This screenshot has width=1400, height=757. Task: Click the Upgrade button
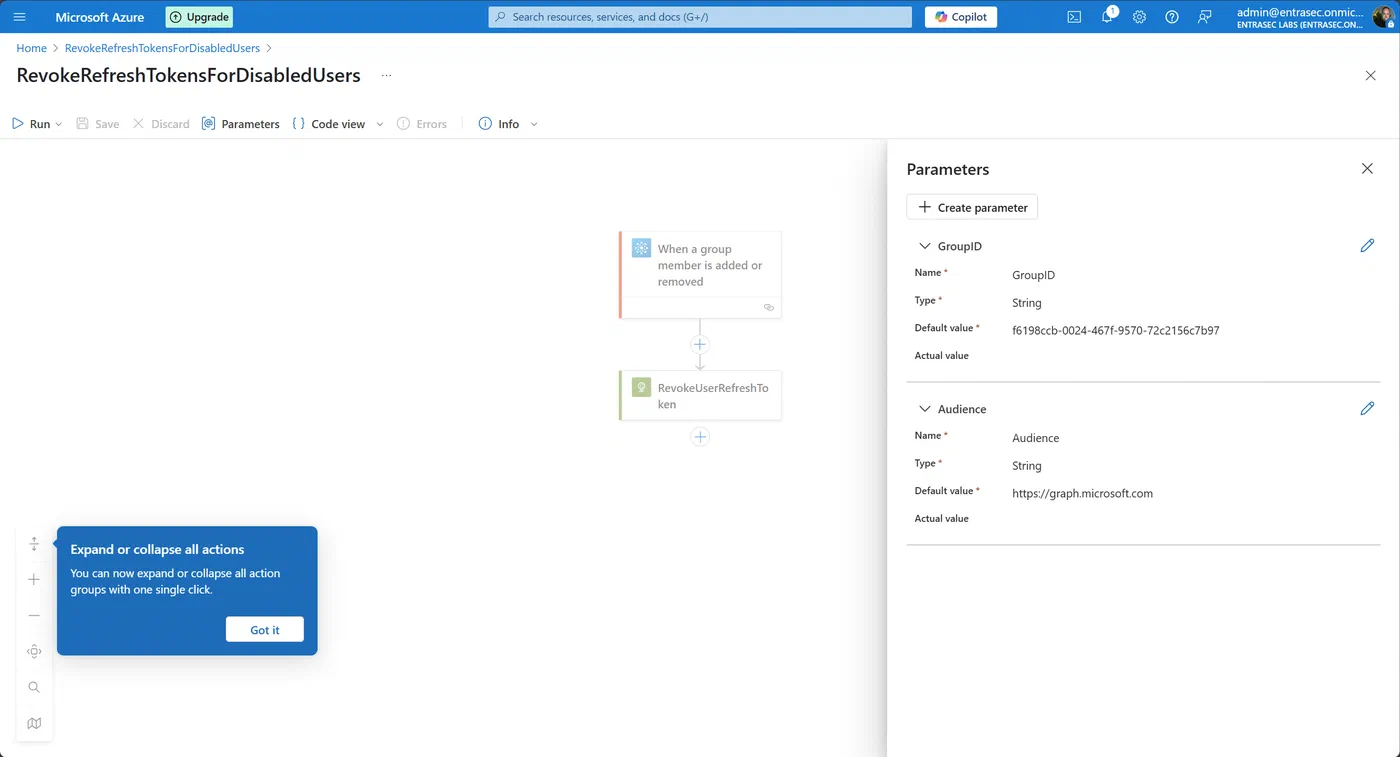point(200,17)
